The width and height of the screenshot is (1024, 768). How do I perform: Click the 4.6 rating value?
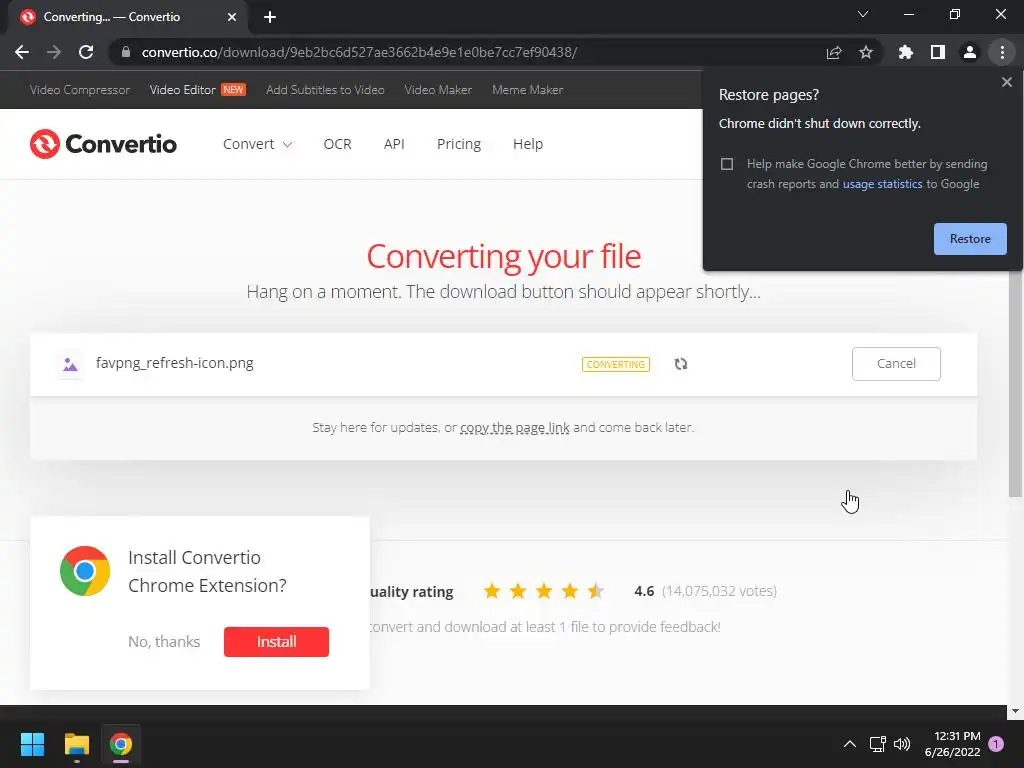coord(644,591)
